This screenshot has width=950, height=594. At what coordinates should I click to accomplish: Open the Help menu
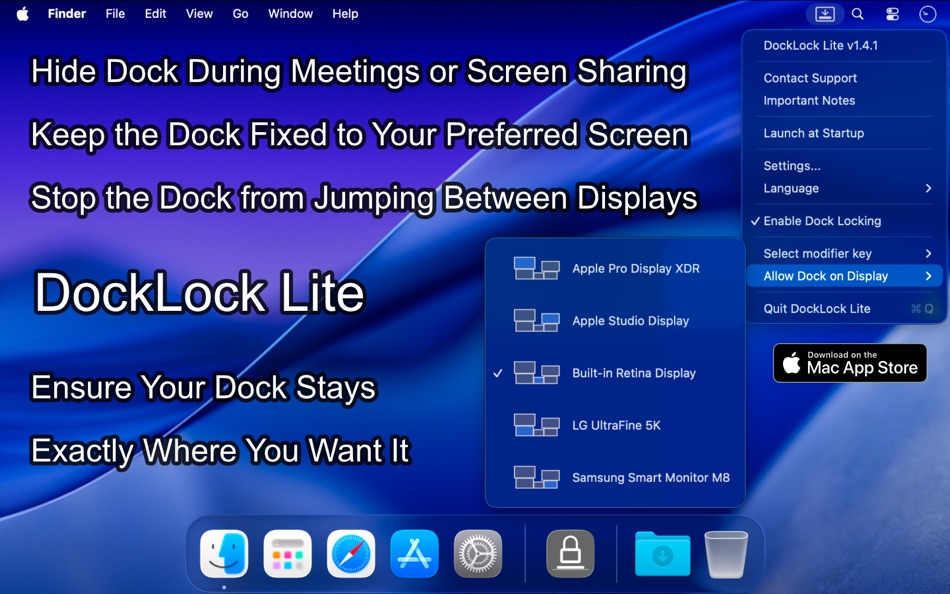coord(345,13)
